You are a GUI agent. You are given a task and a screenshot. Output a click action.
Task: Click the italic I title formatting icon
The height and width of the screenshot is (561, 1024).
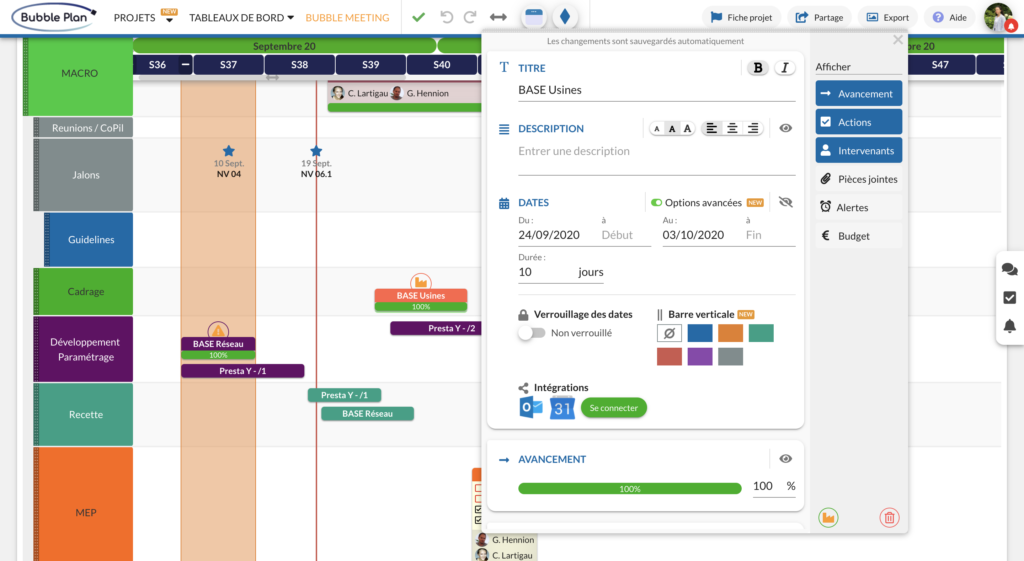[x=785, y=68]
